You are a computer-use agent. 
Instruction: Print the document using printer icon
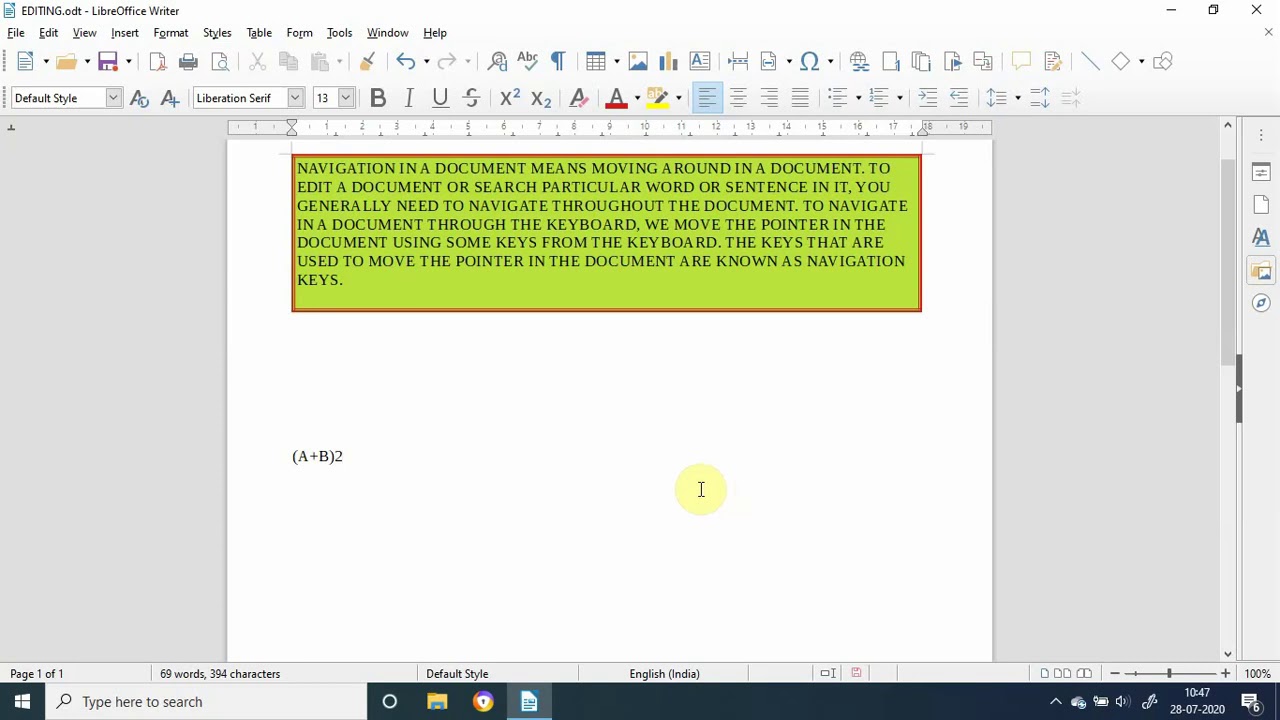(x=188, y=62)
